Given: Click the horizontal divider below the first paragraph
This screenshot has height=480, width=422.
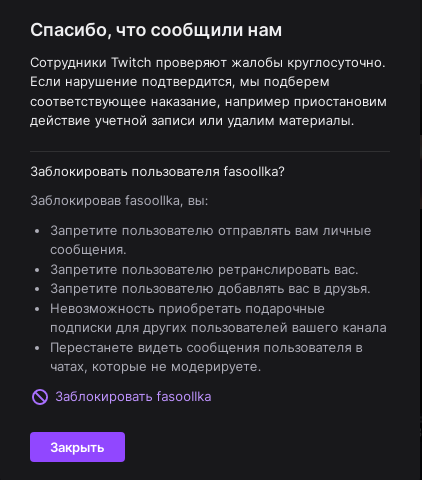Looking at the screenshot, I should [210, 151].
